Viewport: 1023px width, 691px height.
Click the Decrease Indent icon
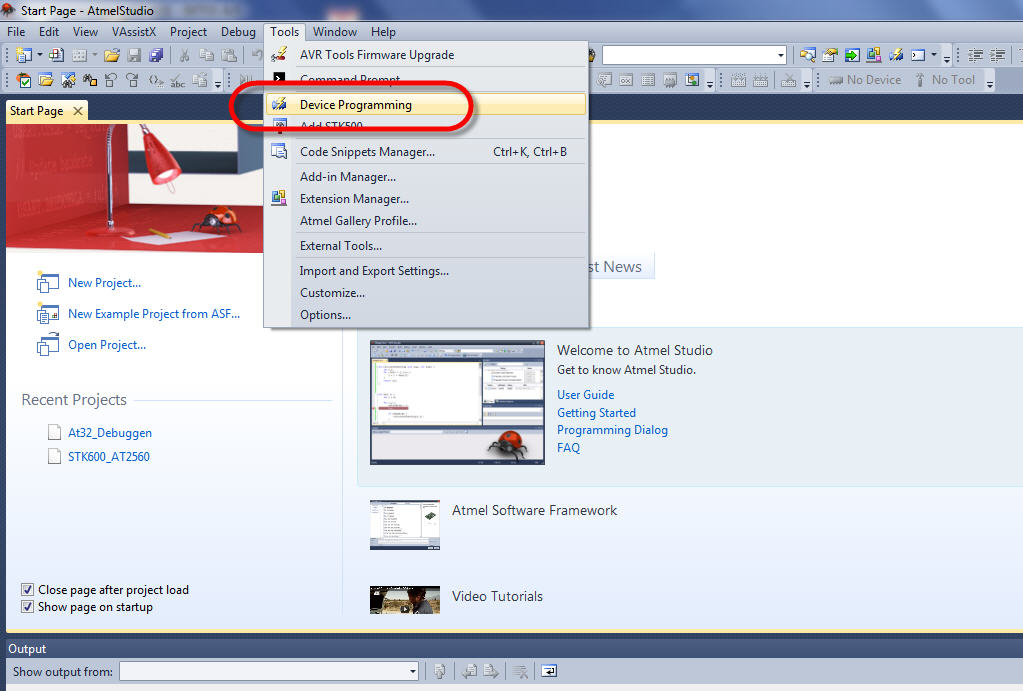click(975, 55)
